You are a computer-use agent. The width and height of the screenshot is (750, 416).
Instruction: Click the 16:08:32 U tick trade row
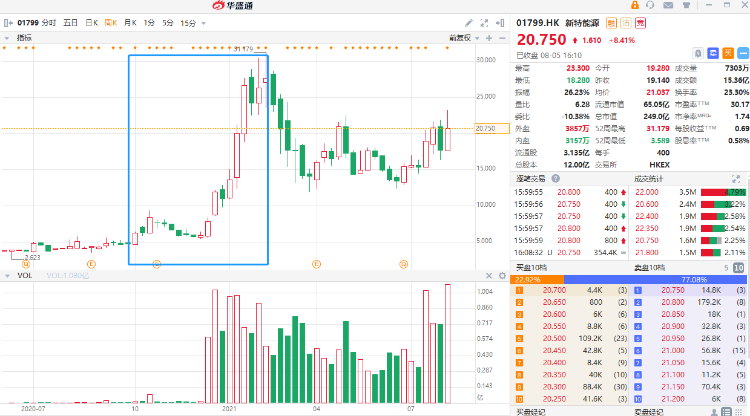(x=570, y=252)
